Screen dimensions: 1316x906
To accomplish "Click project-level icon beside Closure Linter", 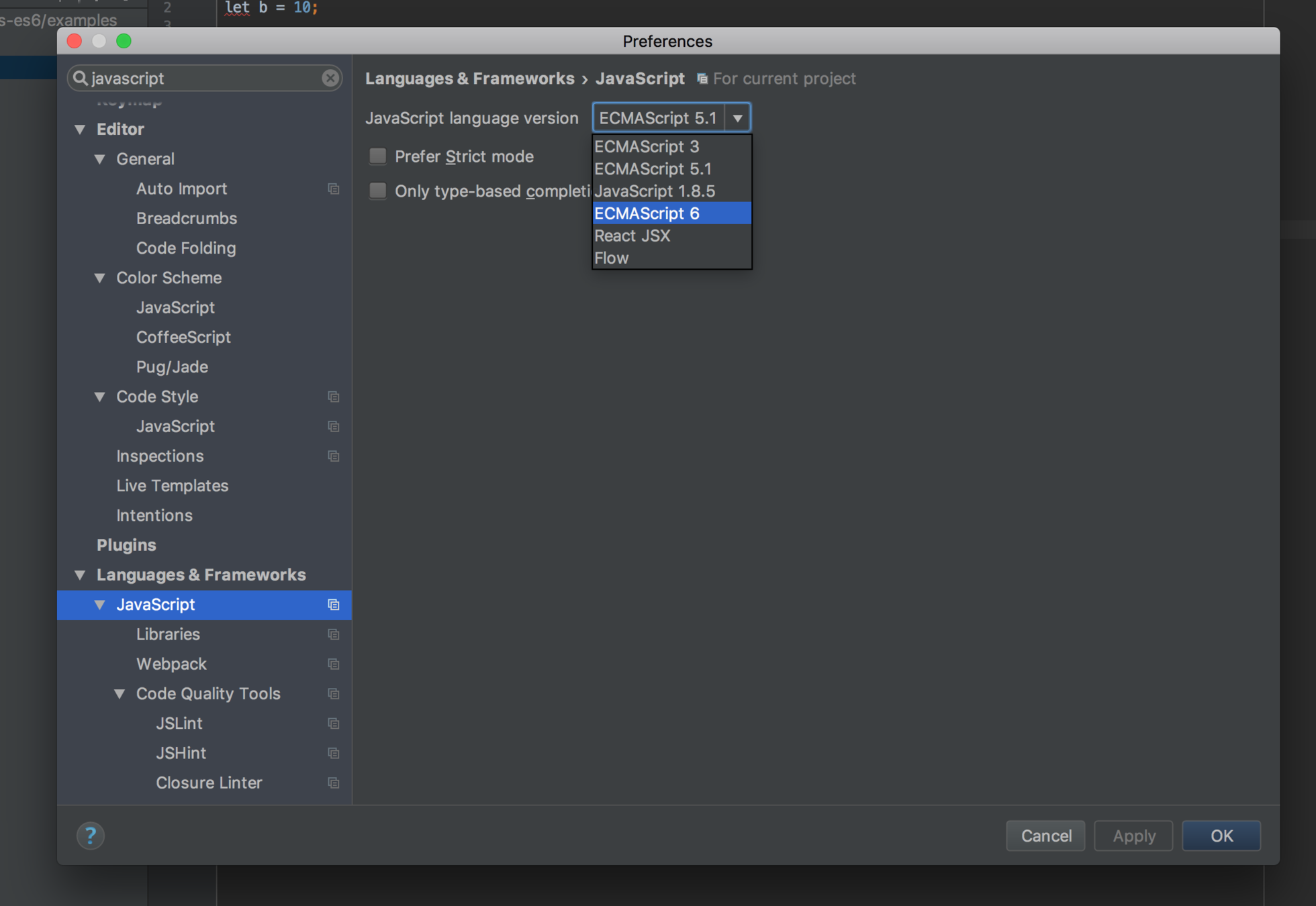I will click(x=333, y=783).
